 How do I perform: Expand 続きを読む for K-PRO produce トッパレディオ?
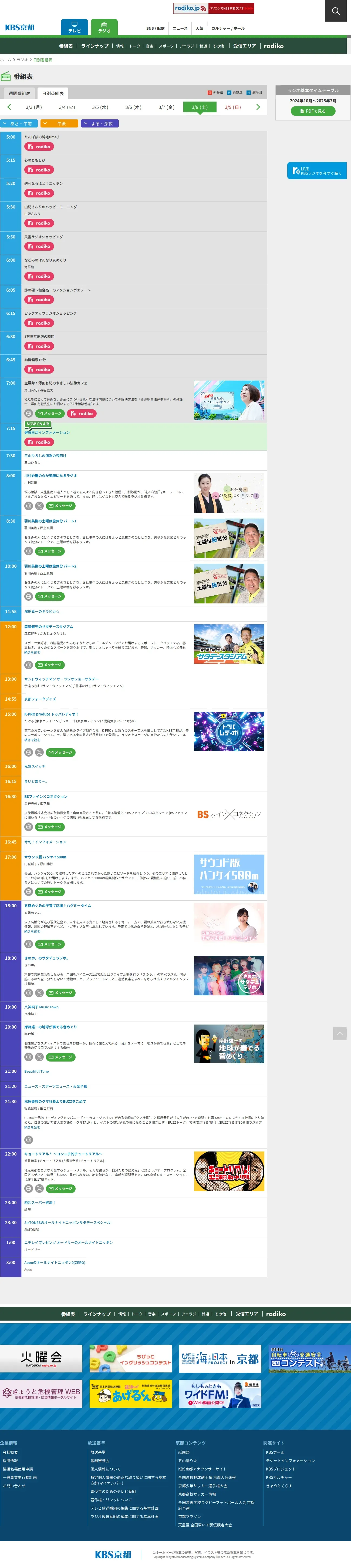tap(32, 740)
